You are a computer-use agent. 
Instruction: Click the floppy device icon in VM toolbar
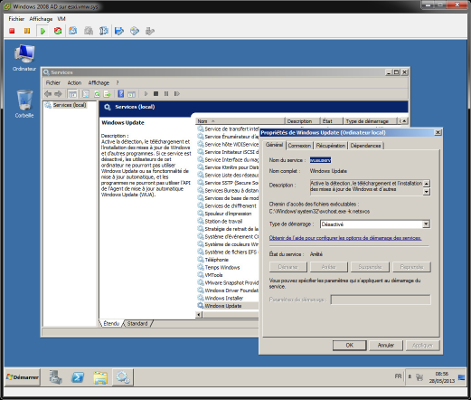(x=119, y=31)
